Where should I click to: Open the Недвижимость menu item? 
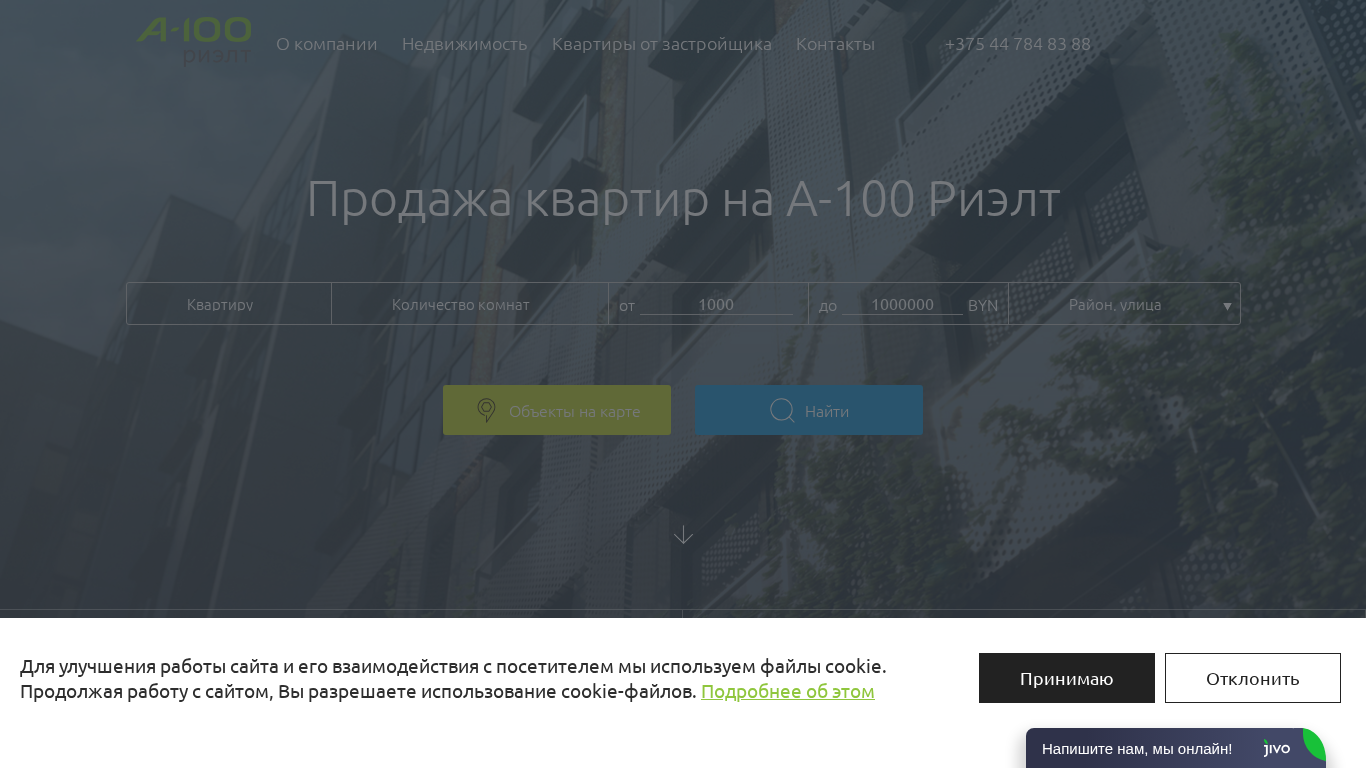click(x=464, y=44)
